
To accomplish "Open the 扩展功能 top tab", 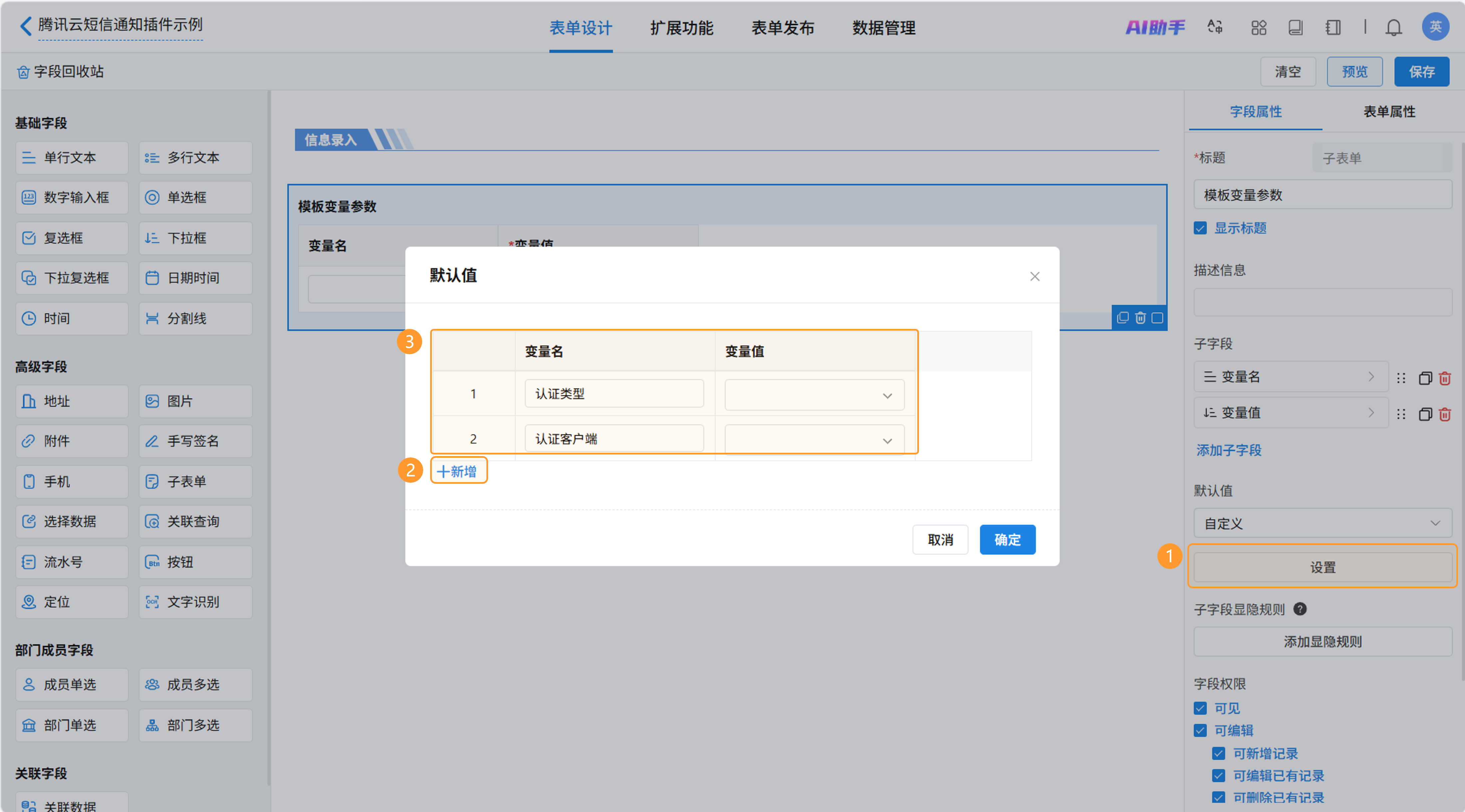I will (681, 27).
